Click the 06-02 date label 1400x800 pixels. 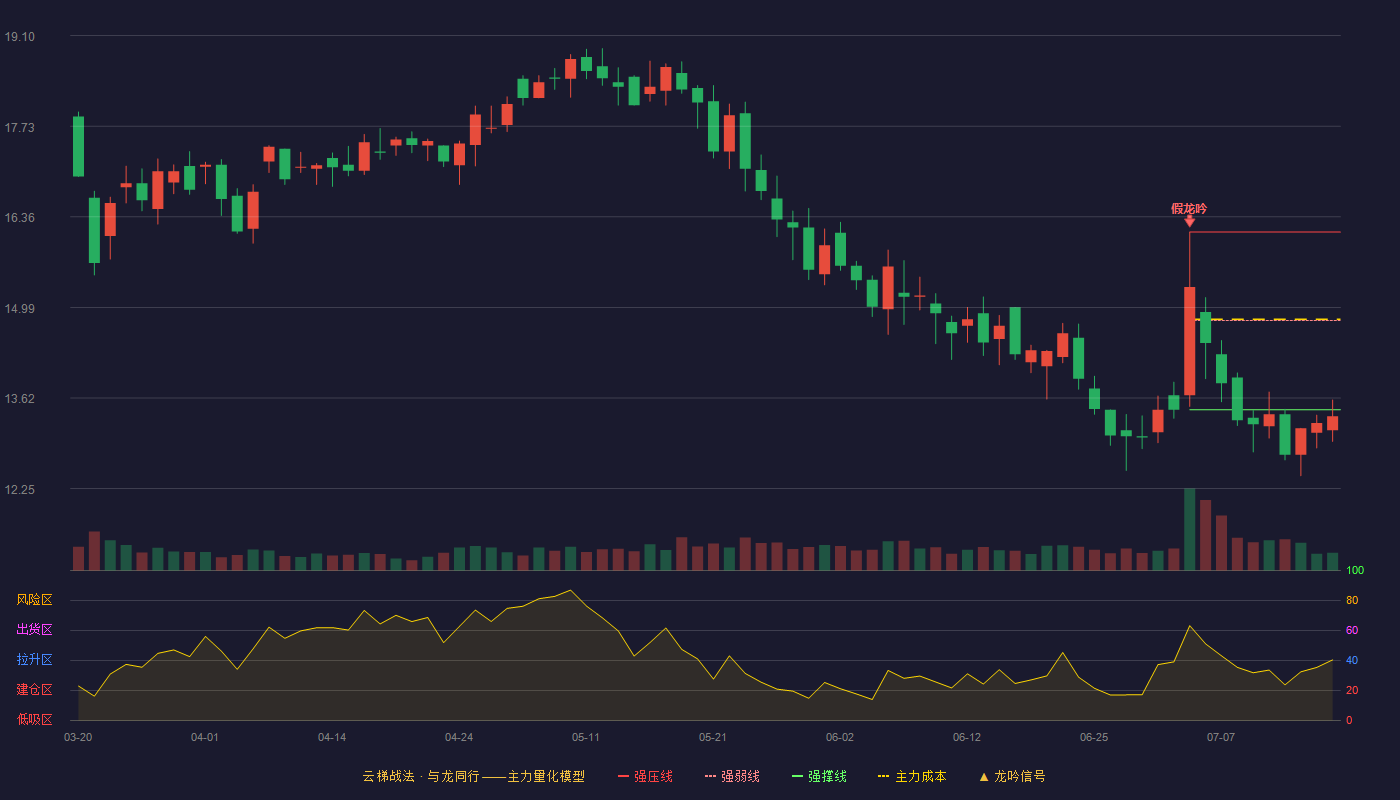pos(840,737)
